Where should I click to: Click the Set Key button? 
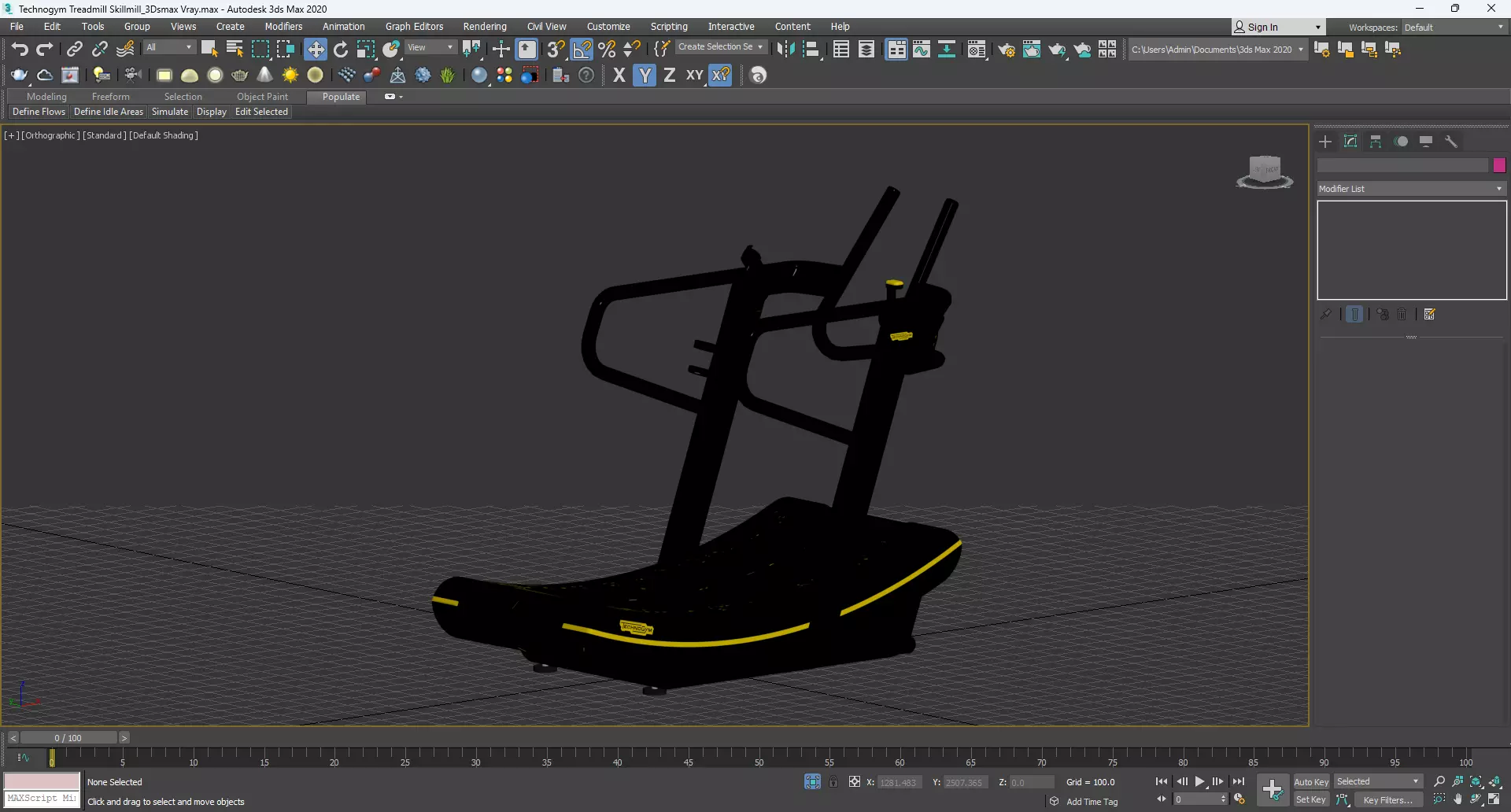coord(1311,800)
